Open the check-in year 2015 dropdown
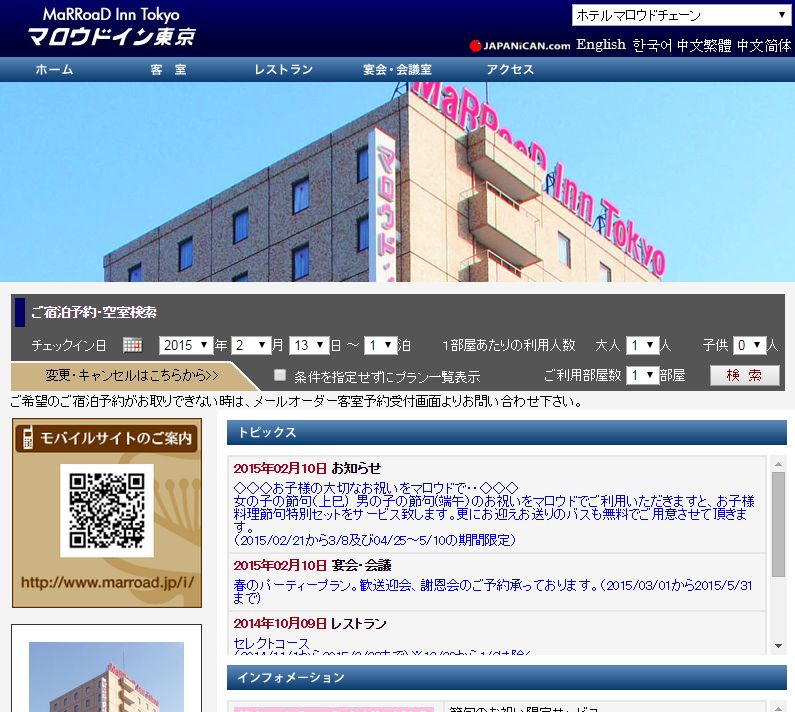The width and height of the screenshot is (795, 712). coord(186,345)
